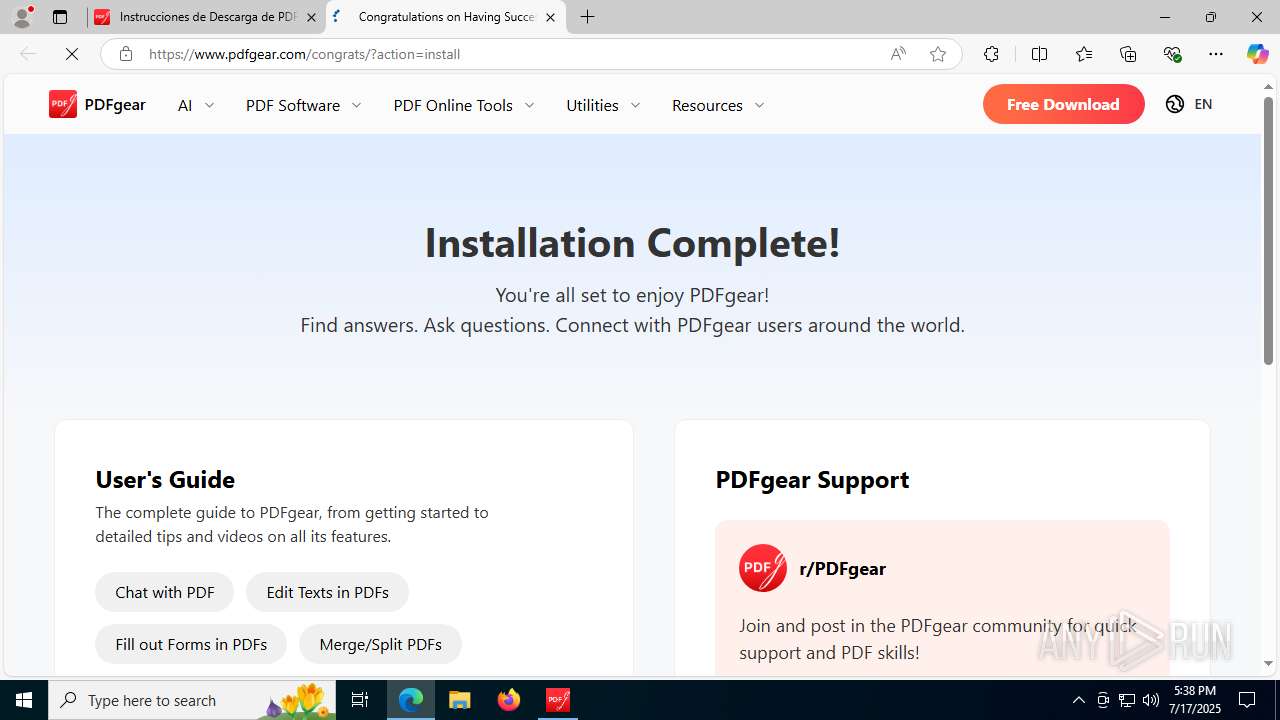
Task: Launch Firefox from taskbar
Action: click(x=509, y=700)
